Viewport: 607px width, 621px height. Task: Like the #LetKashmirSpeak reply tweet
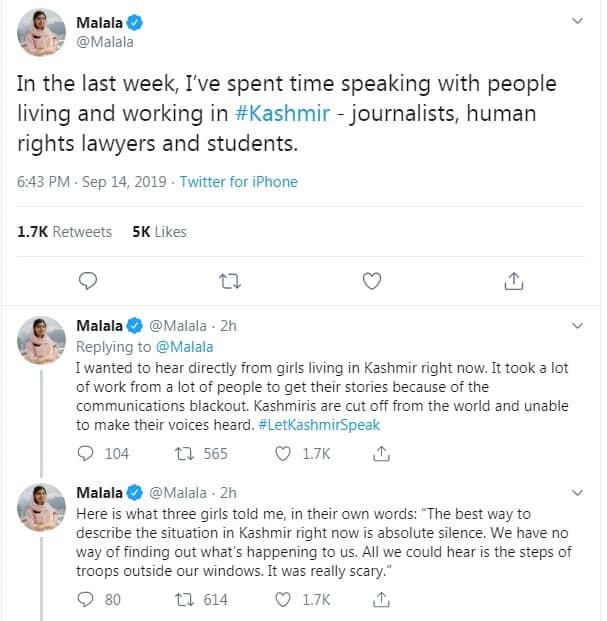tap(282, 454)
